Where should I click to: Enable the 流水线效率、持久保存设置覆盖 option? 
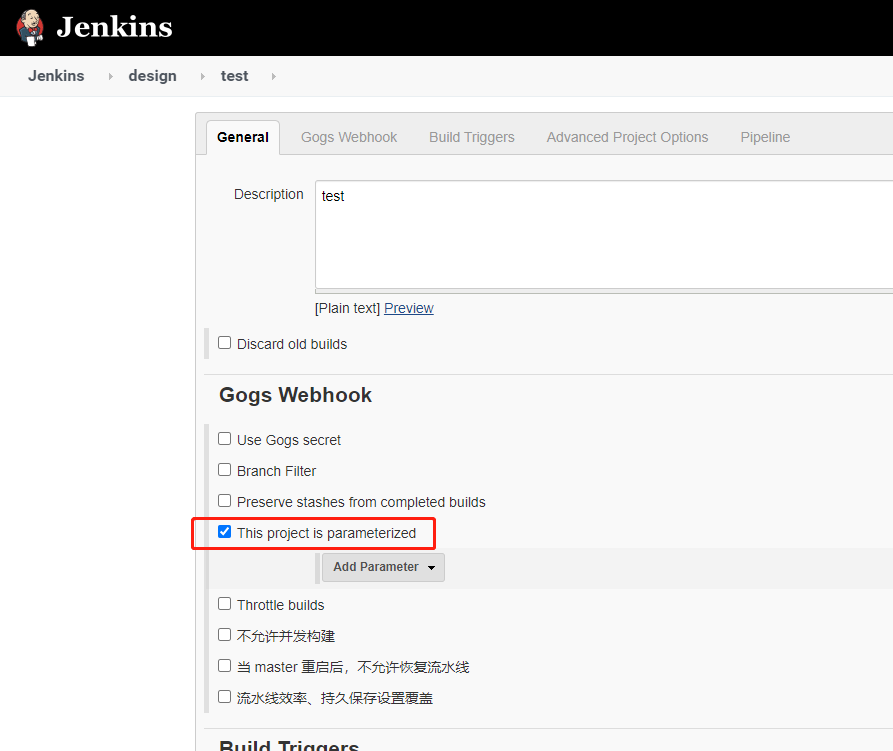(224, 696)
